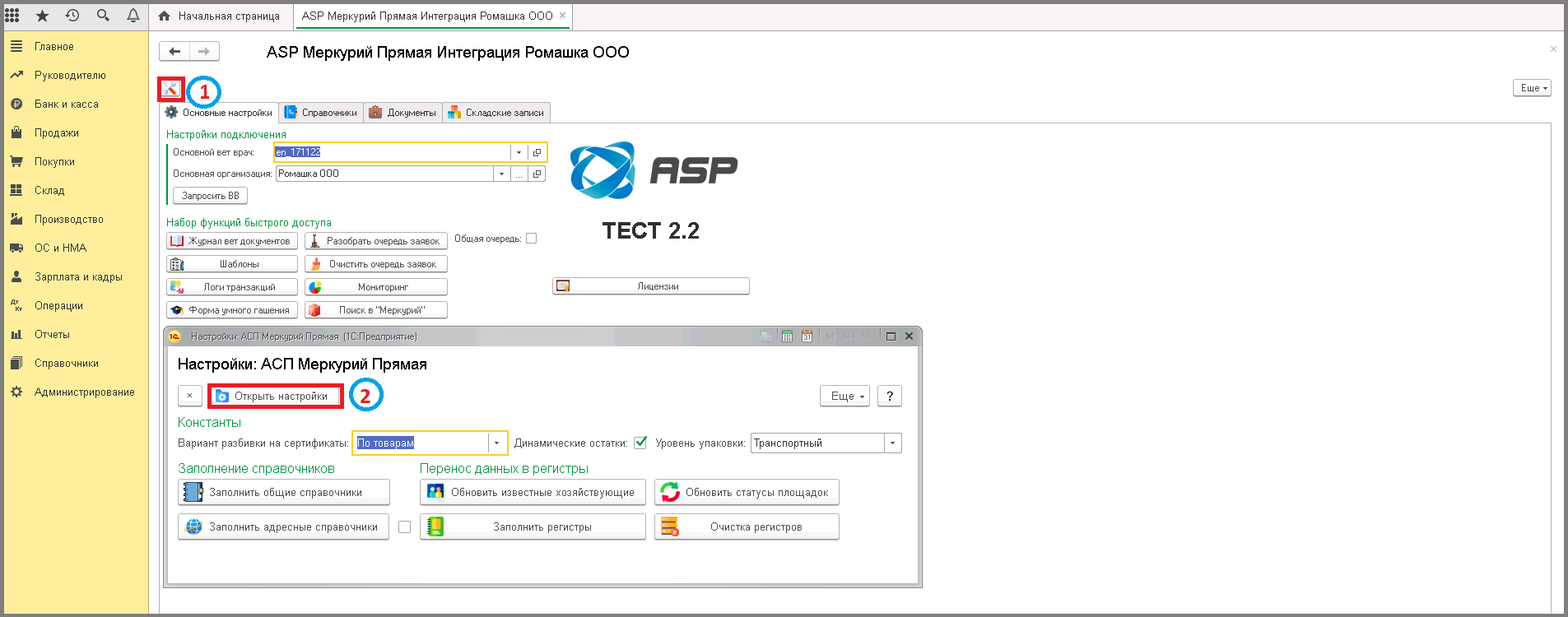Open Форма умного гашения

(x=232, y=310)
